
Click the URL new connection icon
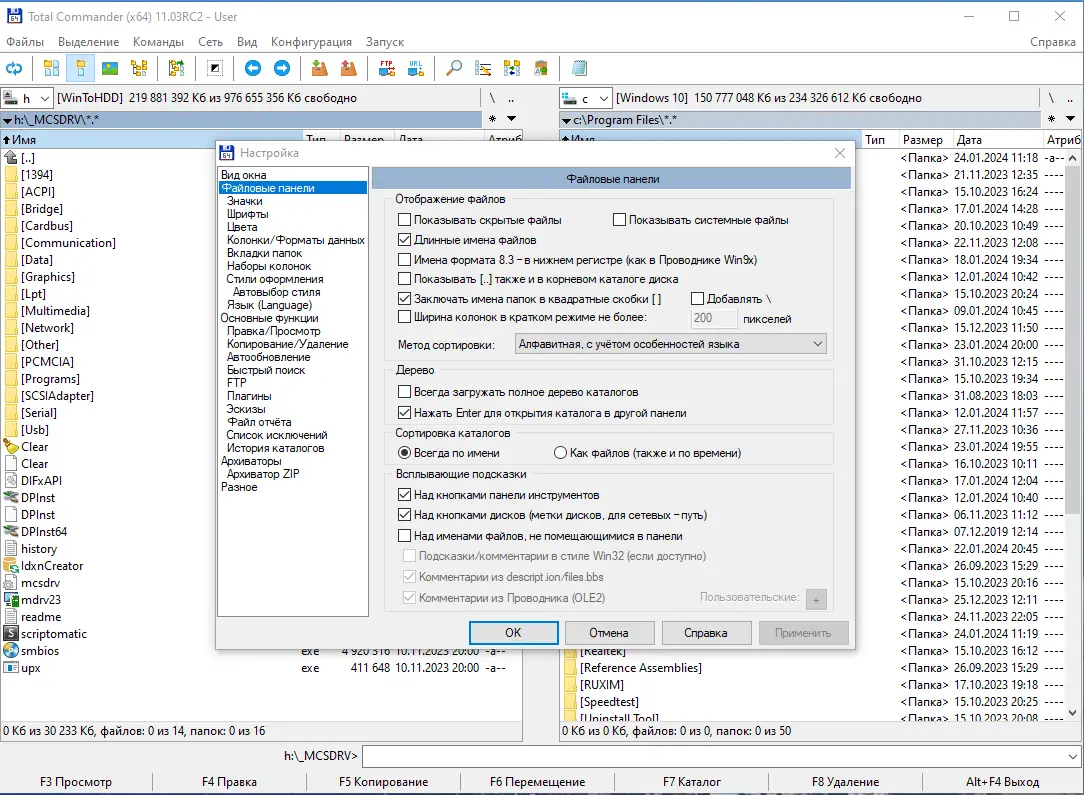[x=415, y=68]
